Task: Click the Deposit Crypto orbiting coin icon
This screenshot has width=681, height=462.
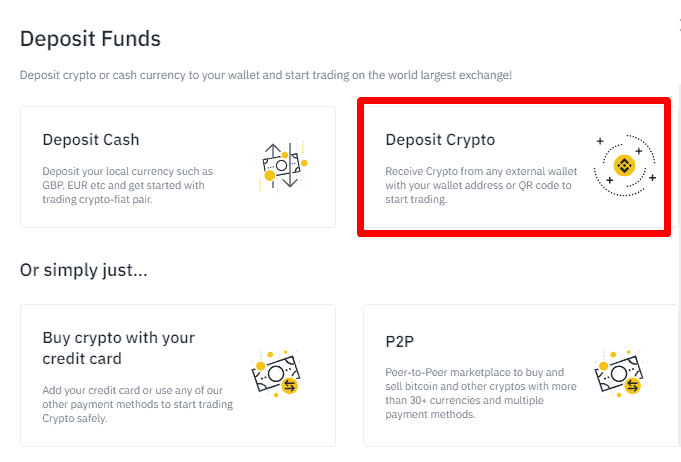Action: click(x=625, y=166)
